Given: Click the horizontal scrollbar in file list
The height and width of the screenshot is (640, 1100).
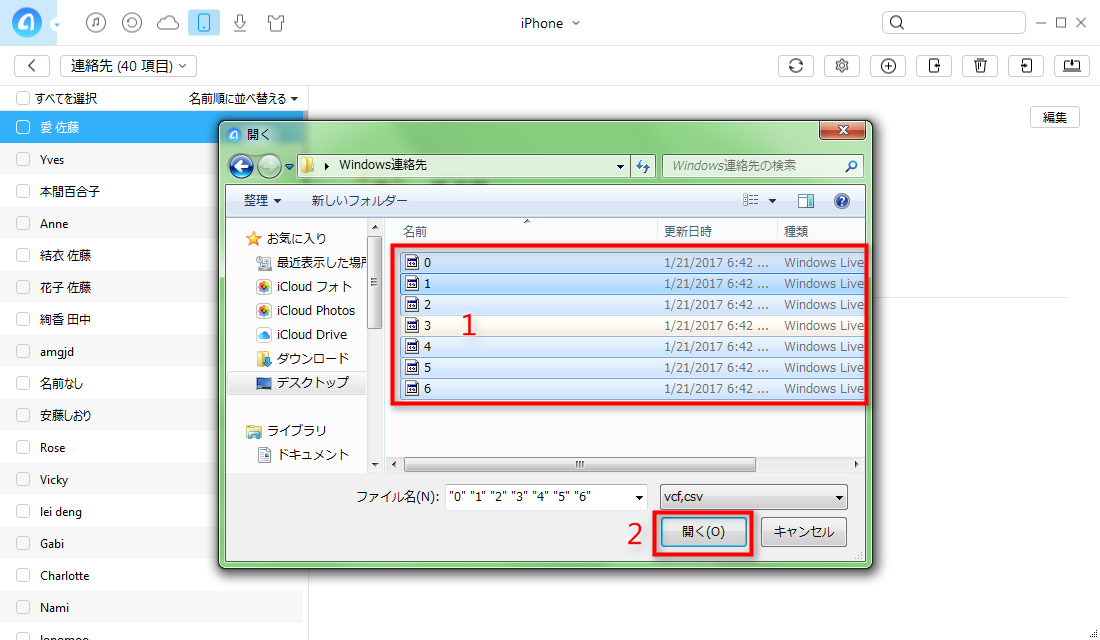Looking at the screenshot, I should click(579, 465).
